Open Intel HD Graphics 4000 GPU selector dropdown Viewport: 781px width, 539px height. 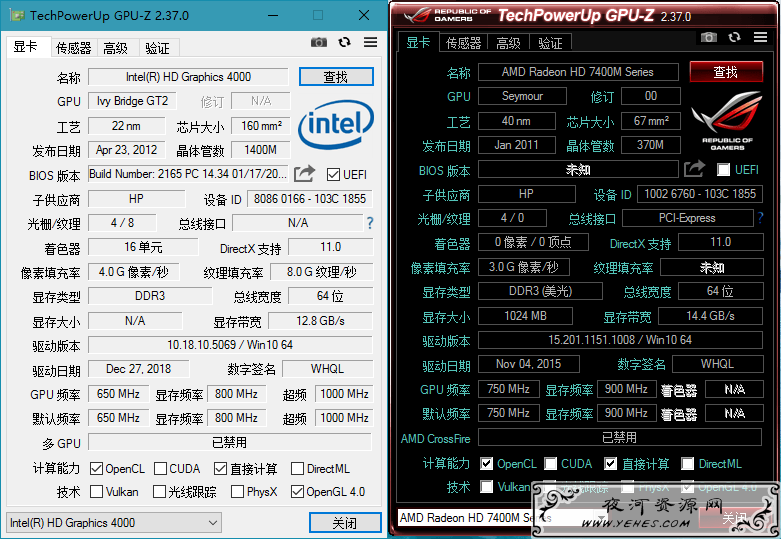click(114, 523)
